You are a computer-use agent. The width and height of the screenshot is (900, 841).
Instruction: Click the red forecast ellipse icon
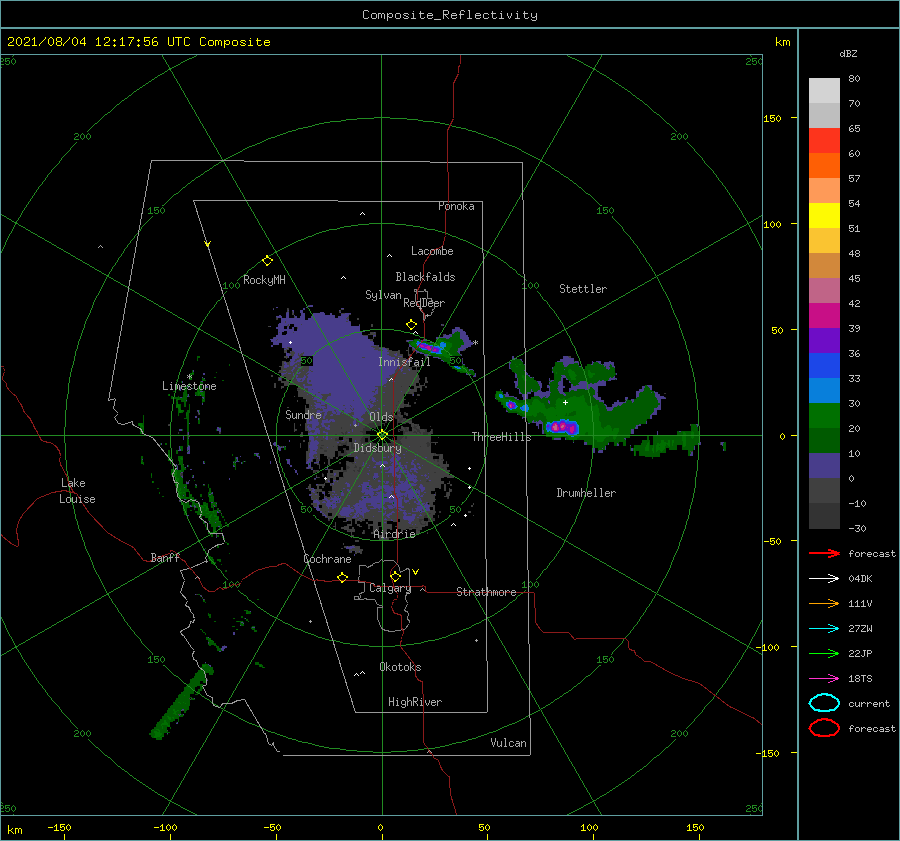tap(824, 728)
